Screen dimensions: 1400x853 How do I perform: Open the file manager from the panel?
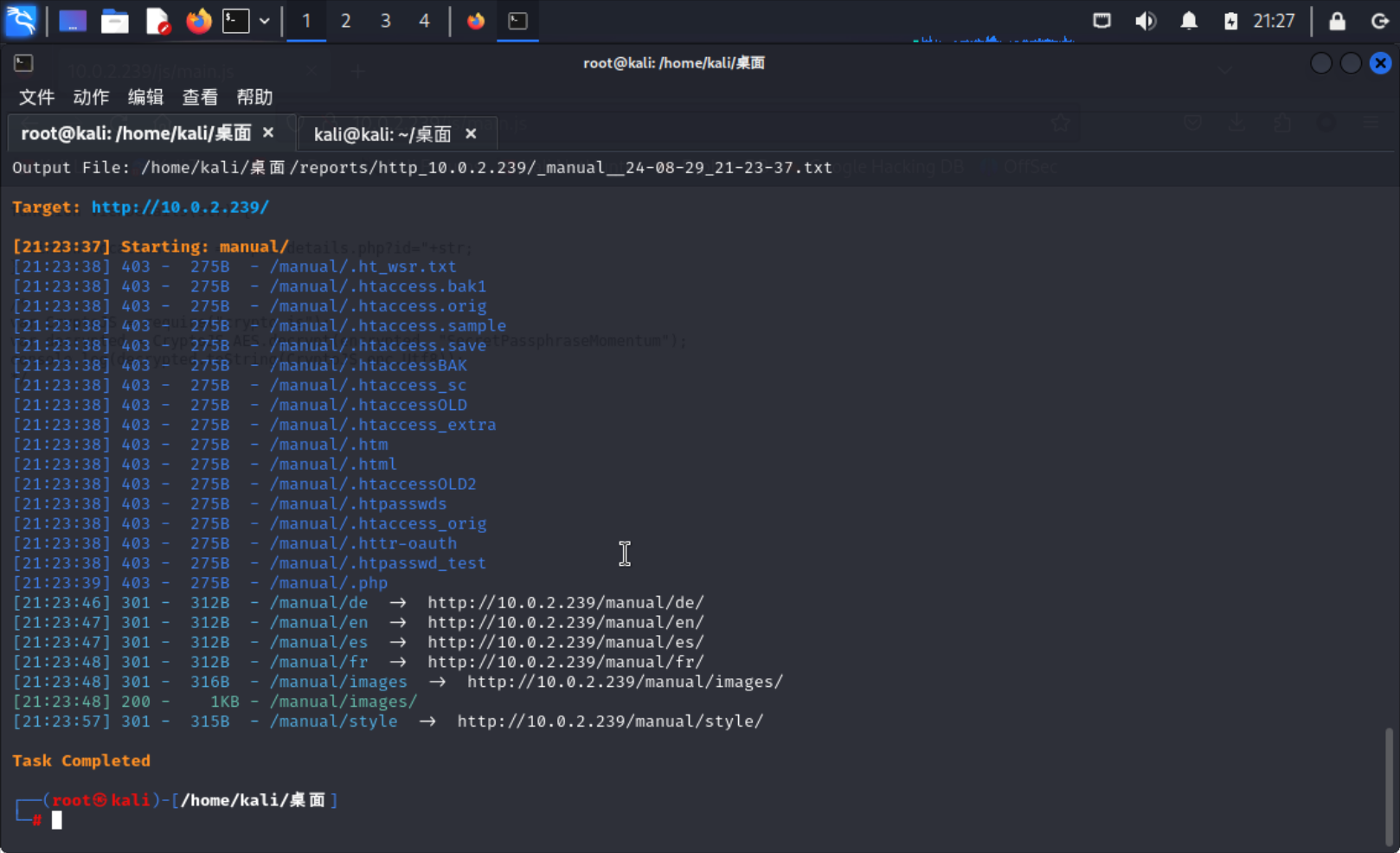(x=114, y=21)
